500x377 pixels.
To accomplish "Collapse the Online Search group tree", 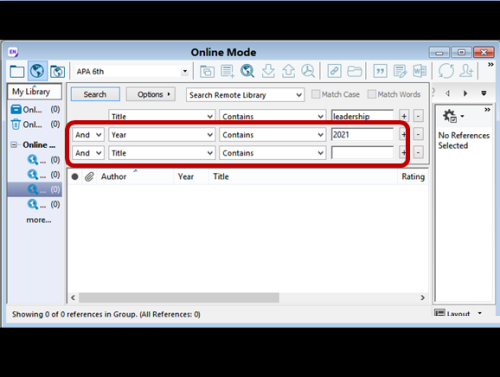I will 14,145.
